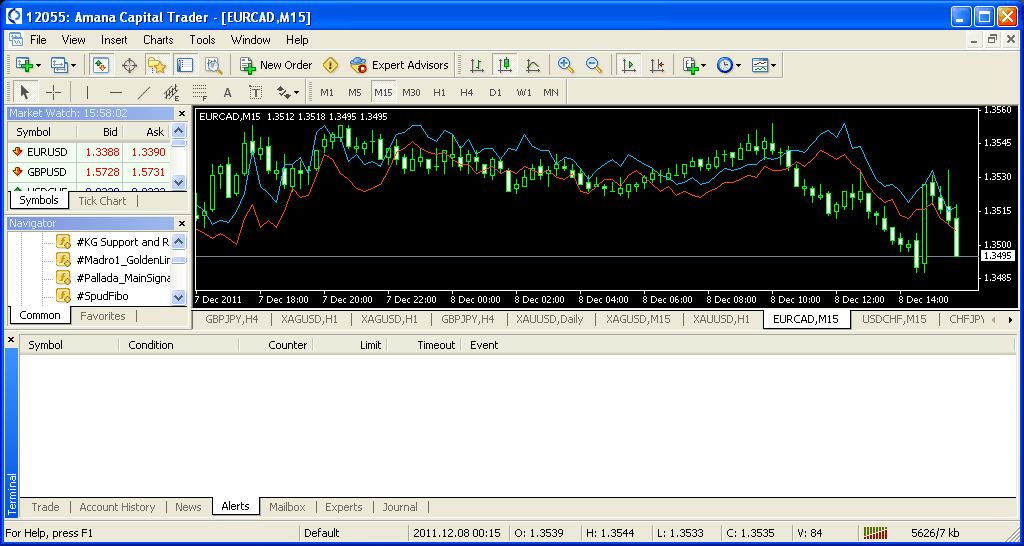
Task: Open the Indicators list dropdown
Action: [694, 65]
